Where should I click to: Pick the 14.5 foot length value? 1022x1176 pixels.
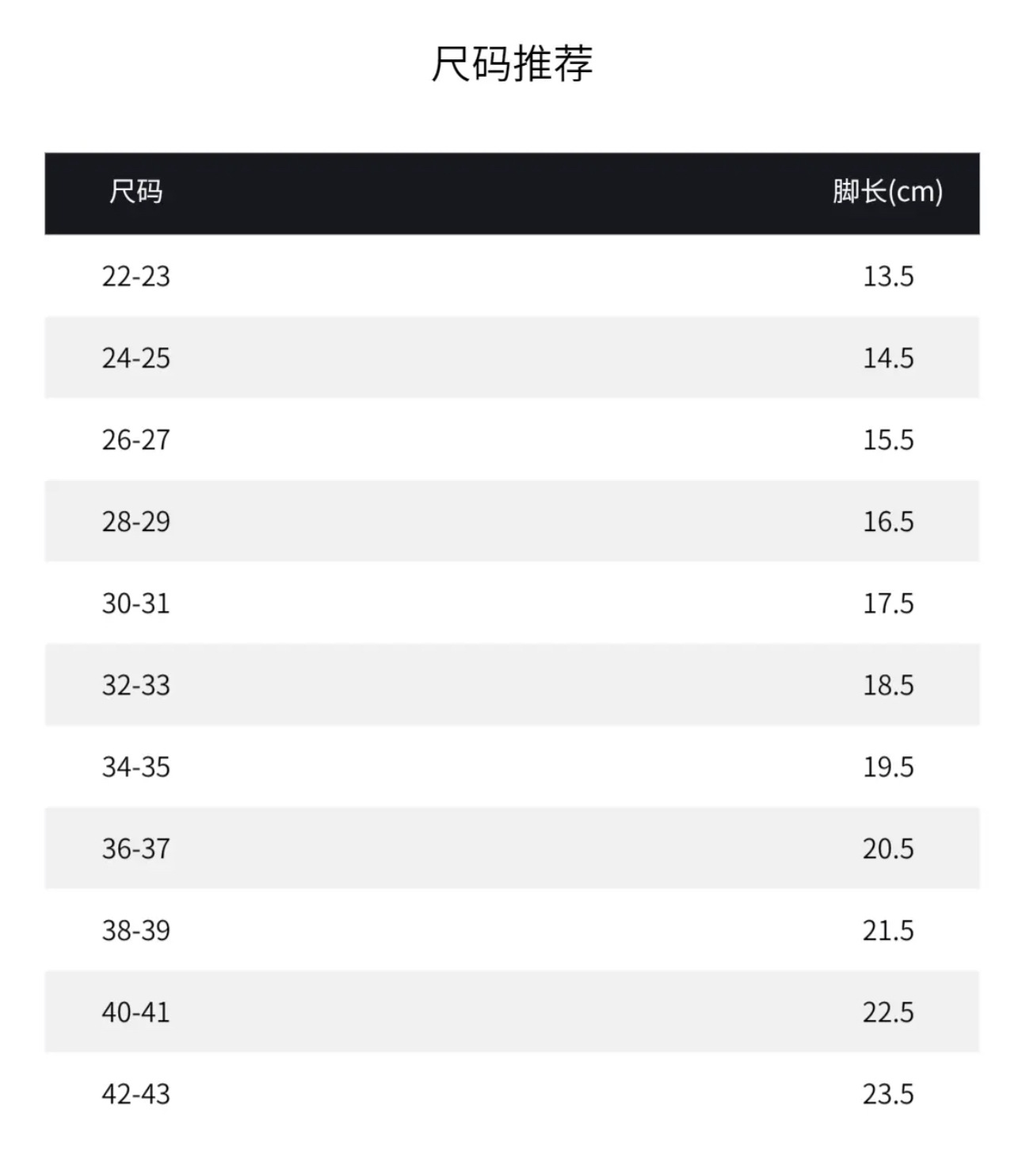pos(888,358)
